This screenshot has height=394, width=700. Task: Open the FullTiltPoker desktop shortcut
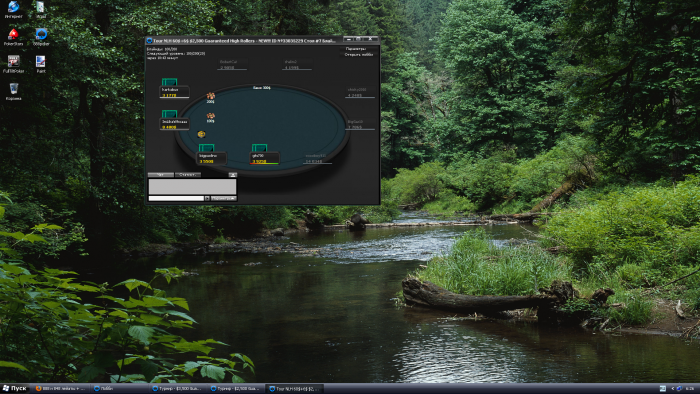(13, 64)
